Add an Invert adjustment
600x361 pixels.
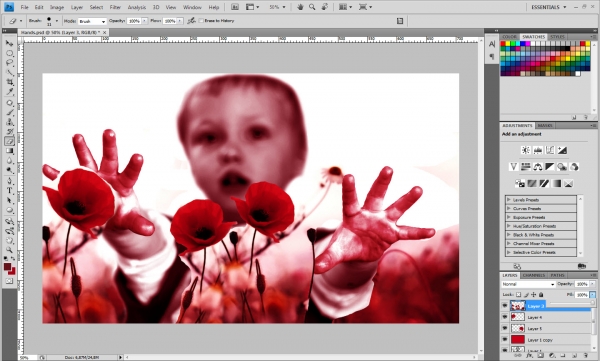[520, 183]
